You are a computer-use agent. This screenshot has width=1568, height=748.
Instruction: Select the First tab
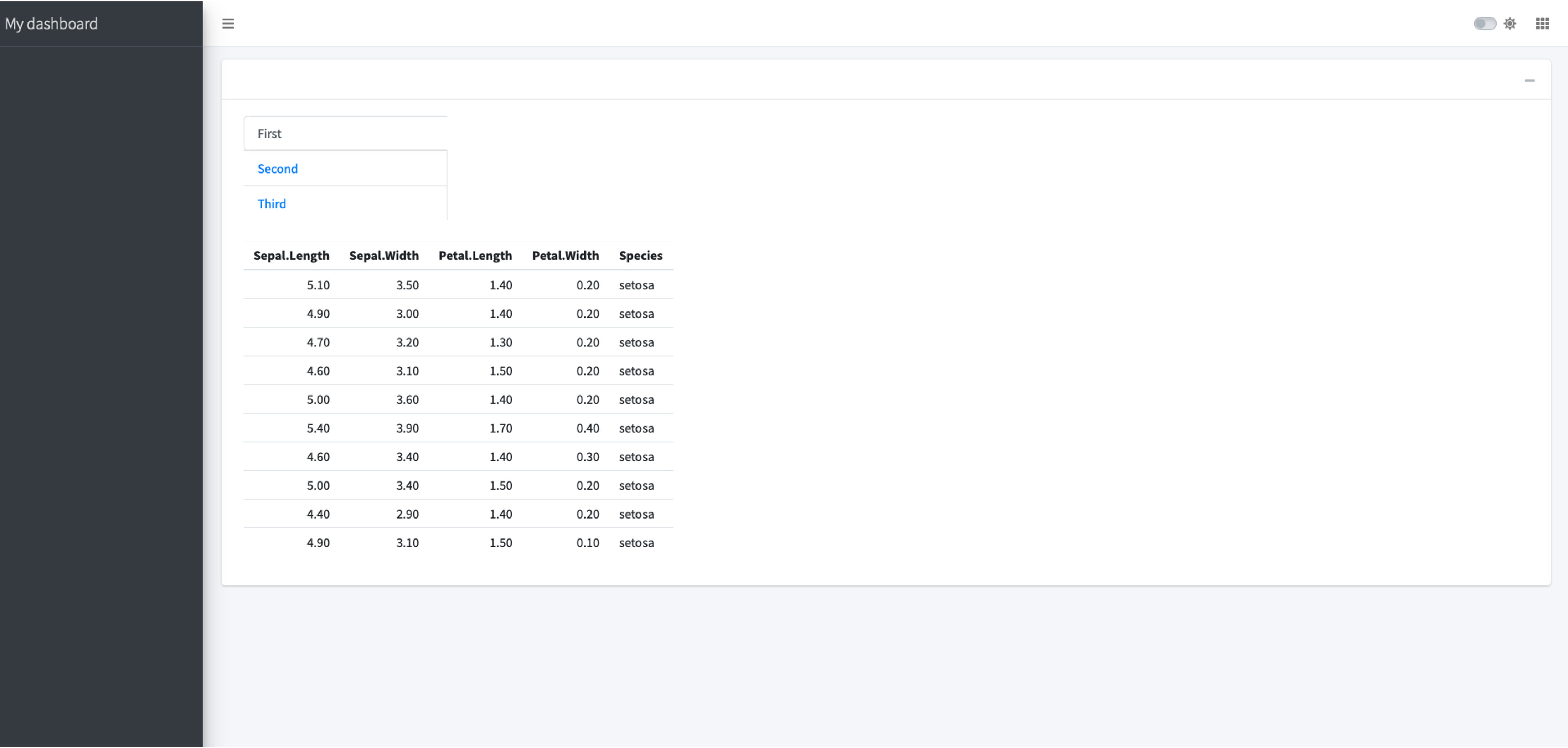click(x=269, y=133)
